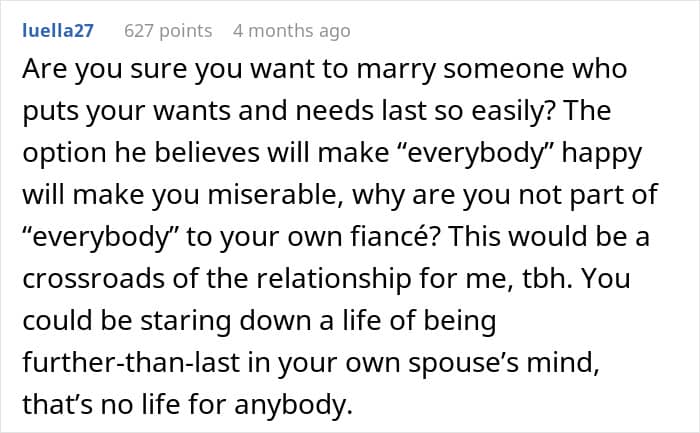This screenshot has width=700, height=433.
Task: Click the first quoted "everybody" before happy
Action: 475,153
